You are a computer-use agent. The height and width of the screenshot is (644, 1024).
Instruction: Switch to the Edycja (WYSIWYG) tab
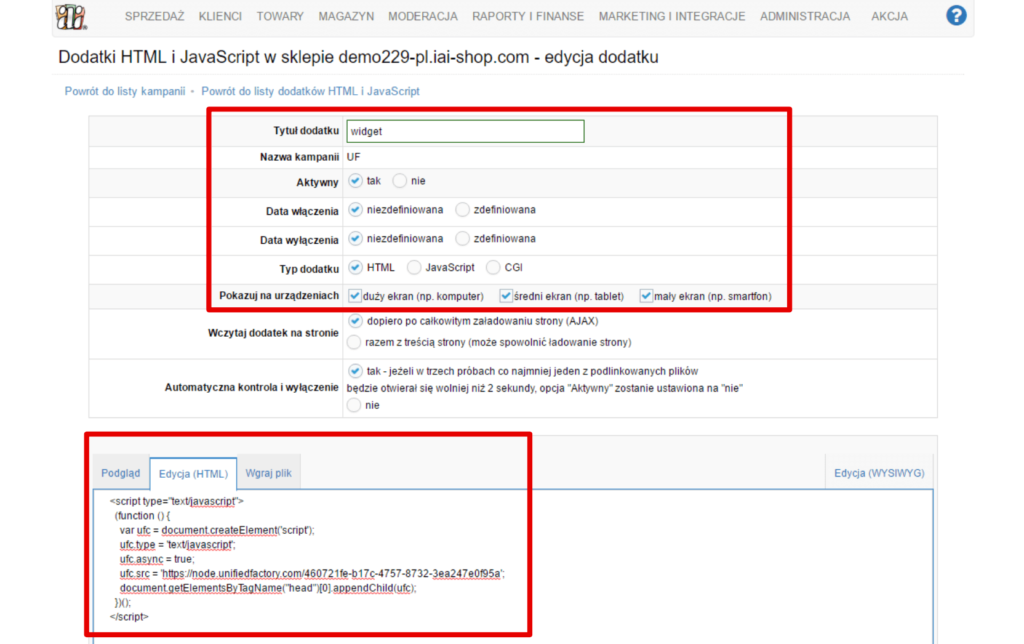[879, 473]
